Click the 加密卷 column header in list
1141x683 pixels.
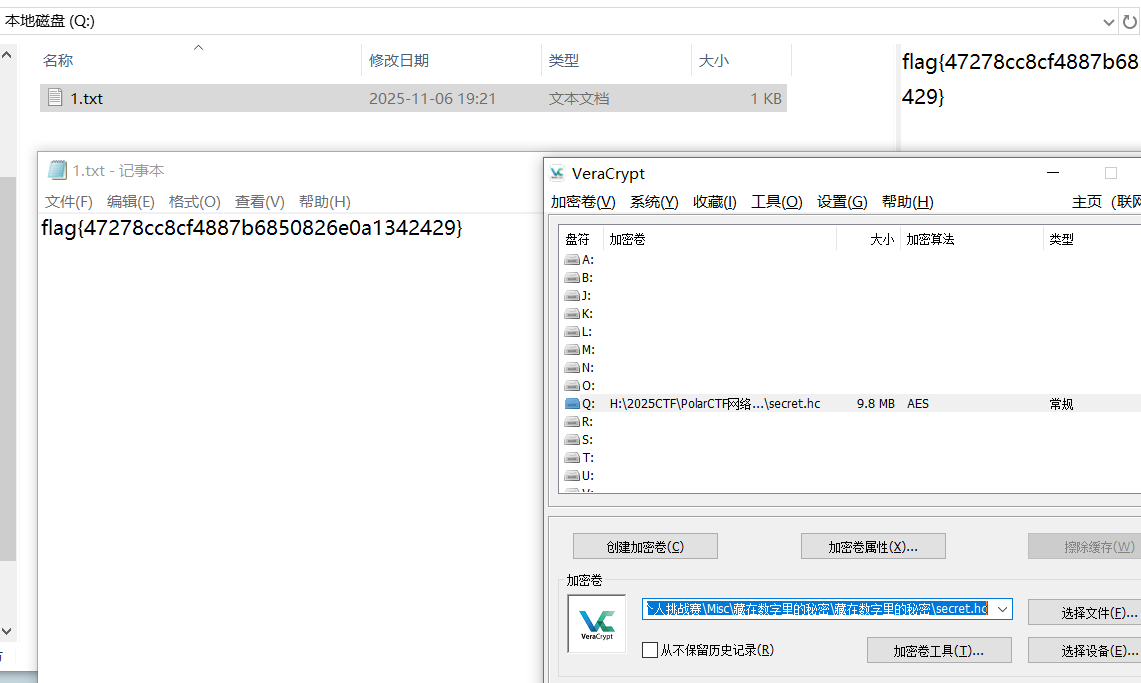point(720,239)
